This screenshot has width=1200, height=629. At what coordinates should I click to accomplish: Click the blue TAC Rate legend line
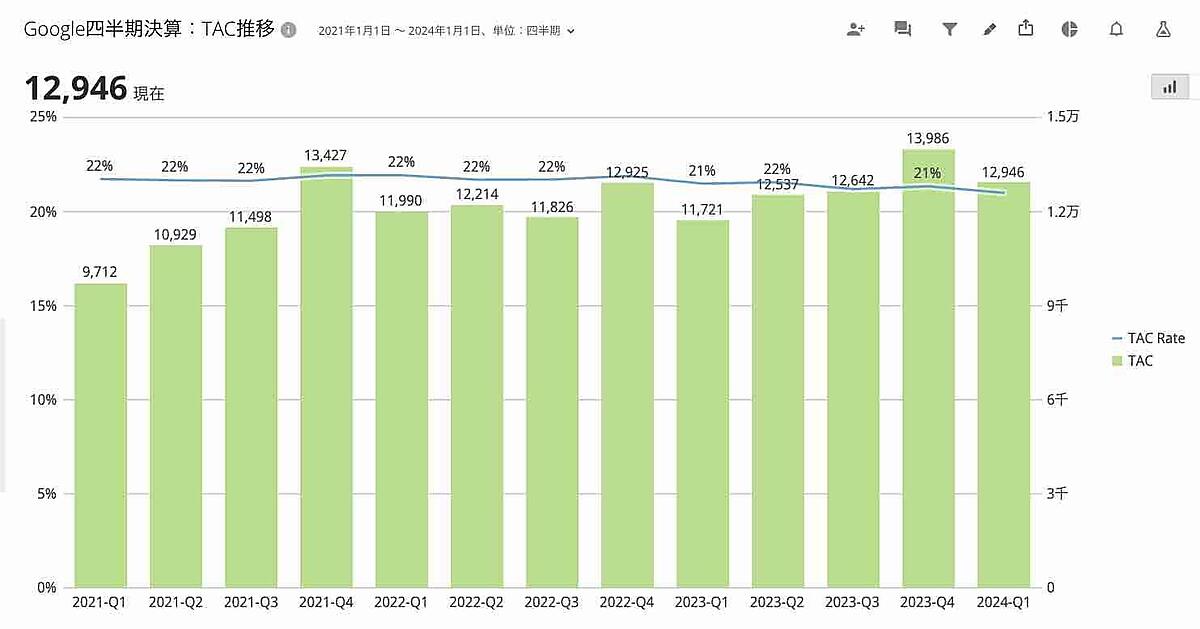coord(1117,338)
